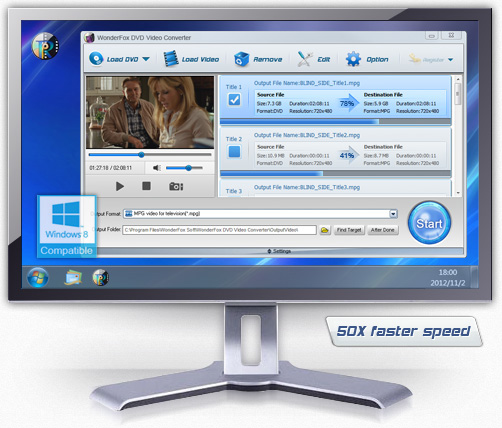Click the app icon in title bar
Screen dimensions: 502x428
point(89,38)
